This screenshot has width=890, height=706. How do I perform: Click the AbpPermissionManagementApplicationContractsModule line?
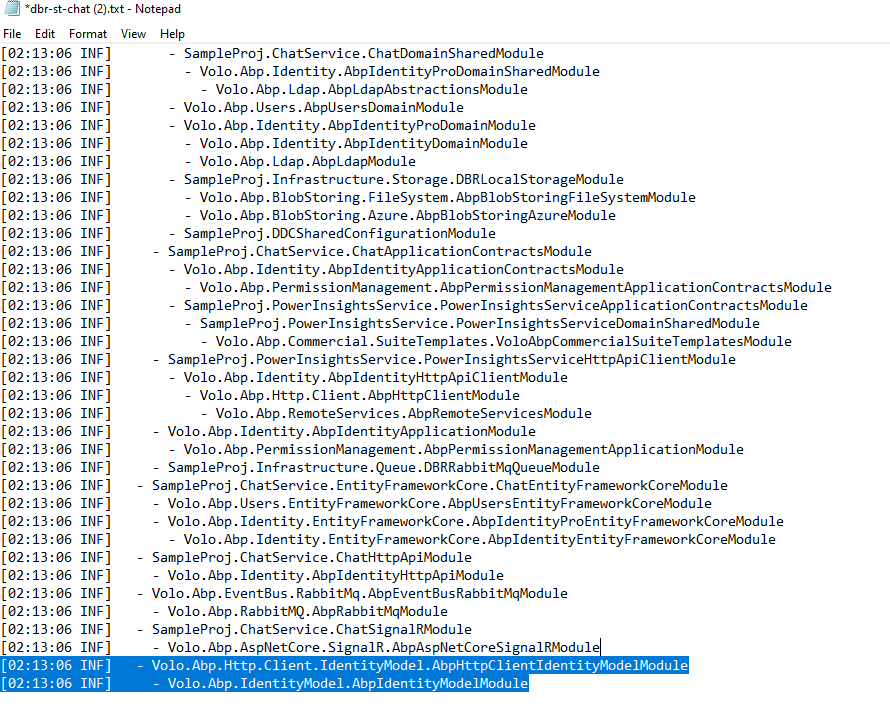pyautogui.click(x=416, y=288)
